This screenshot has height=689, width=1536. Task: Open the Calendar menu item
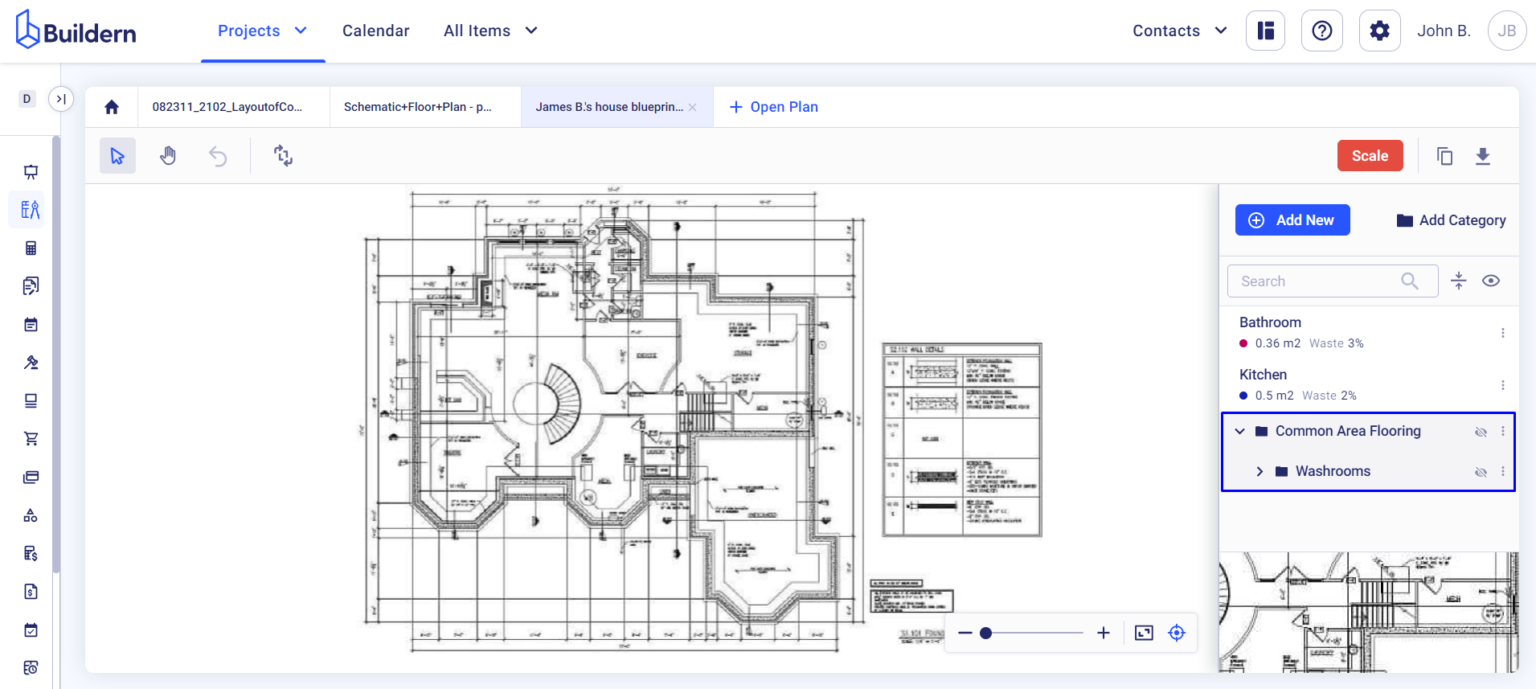click(376, 31)
